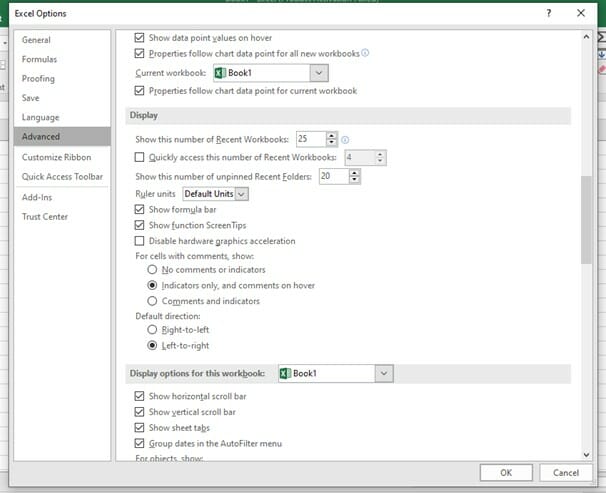Increase Recent Workbooks count with up arrow
The width and height of the screenshot is (606, 493).
pyautogui.click(x=331, y=136)
